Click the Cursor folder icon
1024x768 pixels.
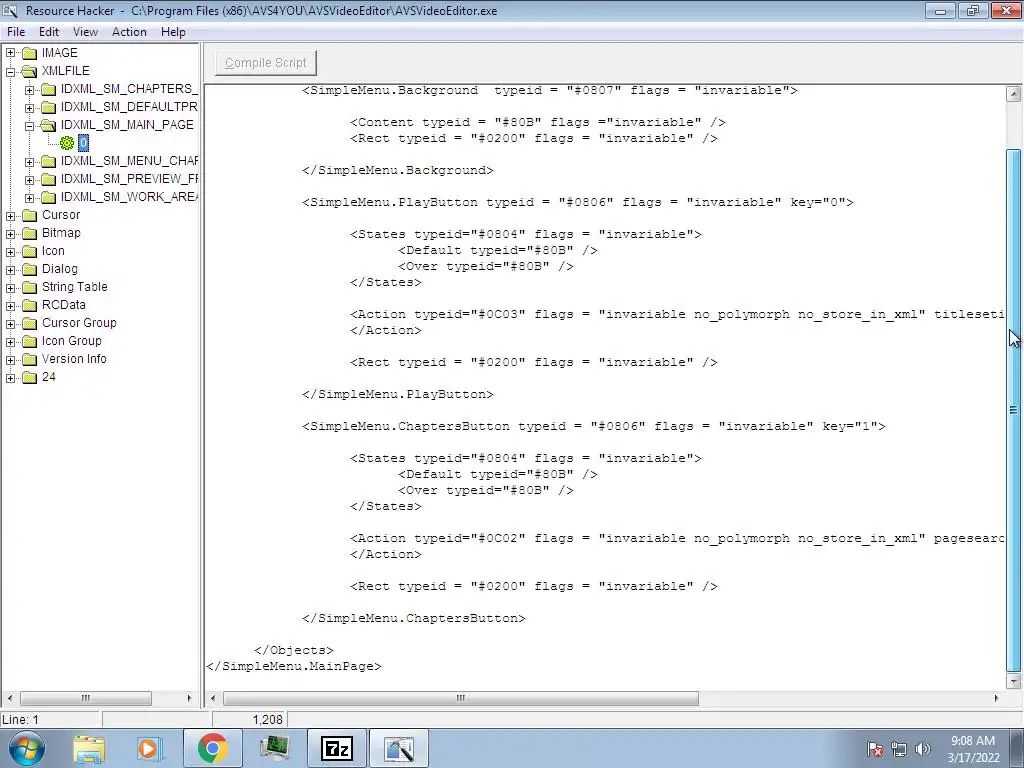click(x=29, y=216)
